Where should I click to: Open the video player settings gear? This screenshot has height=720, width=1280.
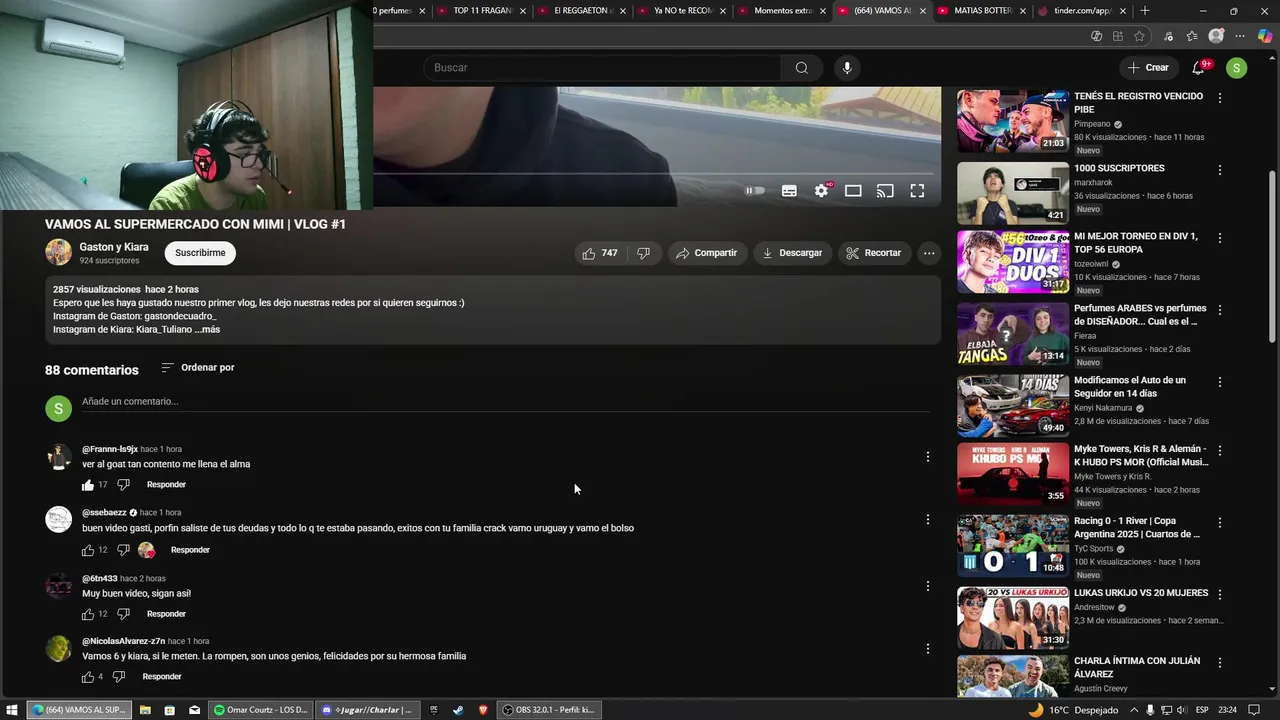pyautogui.click(x=821, y=191)
